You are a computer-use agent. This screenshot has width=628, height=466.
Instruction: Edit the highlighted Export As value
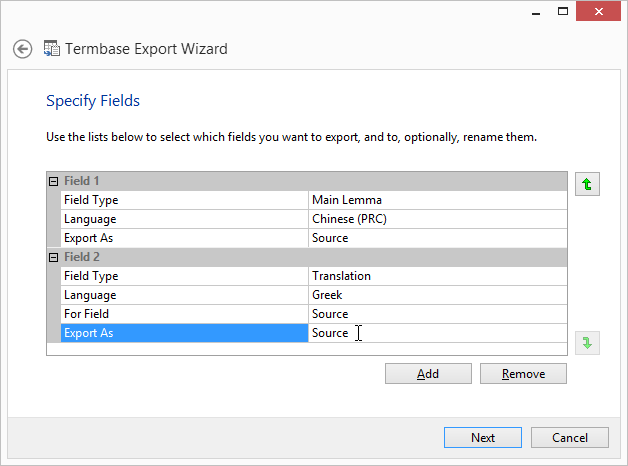pos(440,333)
